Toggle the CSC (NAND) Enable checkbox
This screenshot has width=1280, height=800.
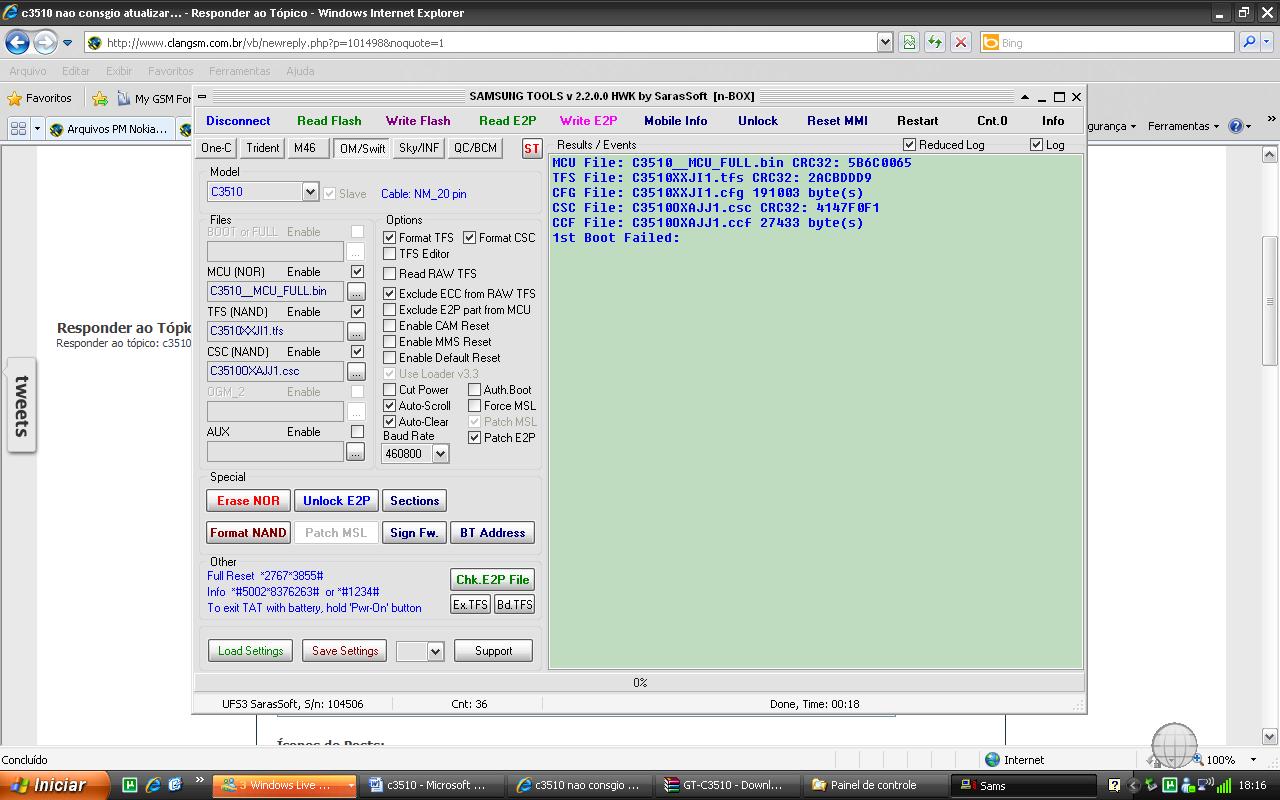pos(357,352)
